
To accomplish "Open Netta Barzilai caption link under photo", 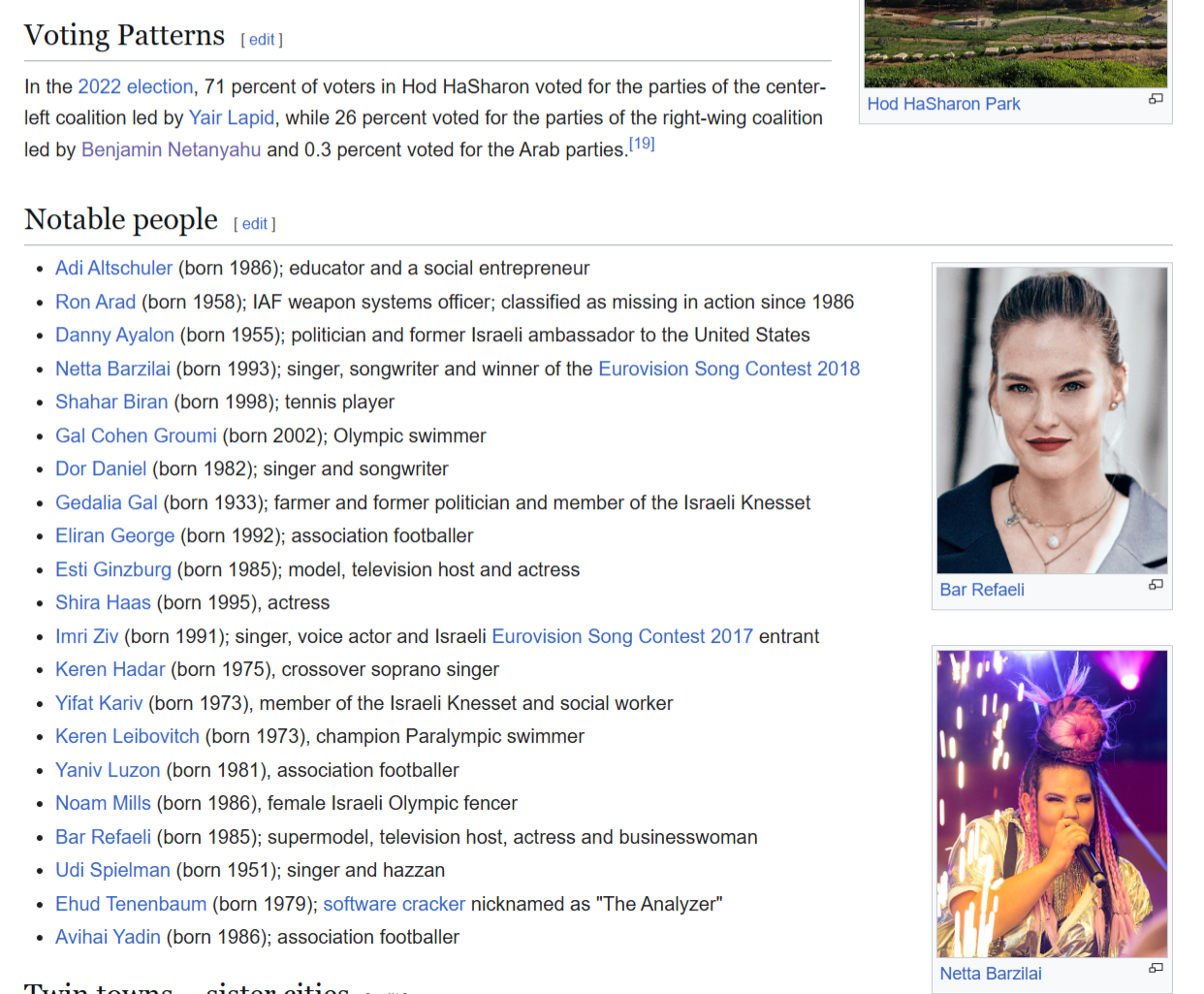I will (x=990, y=974).
